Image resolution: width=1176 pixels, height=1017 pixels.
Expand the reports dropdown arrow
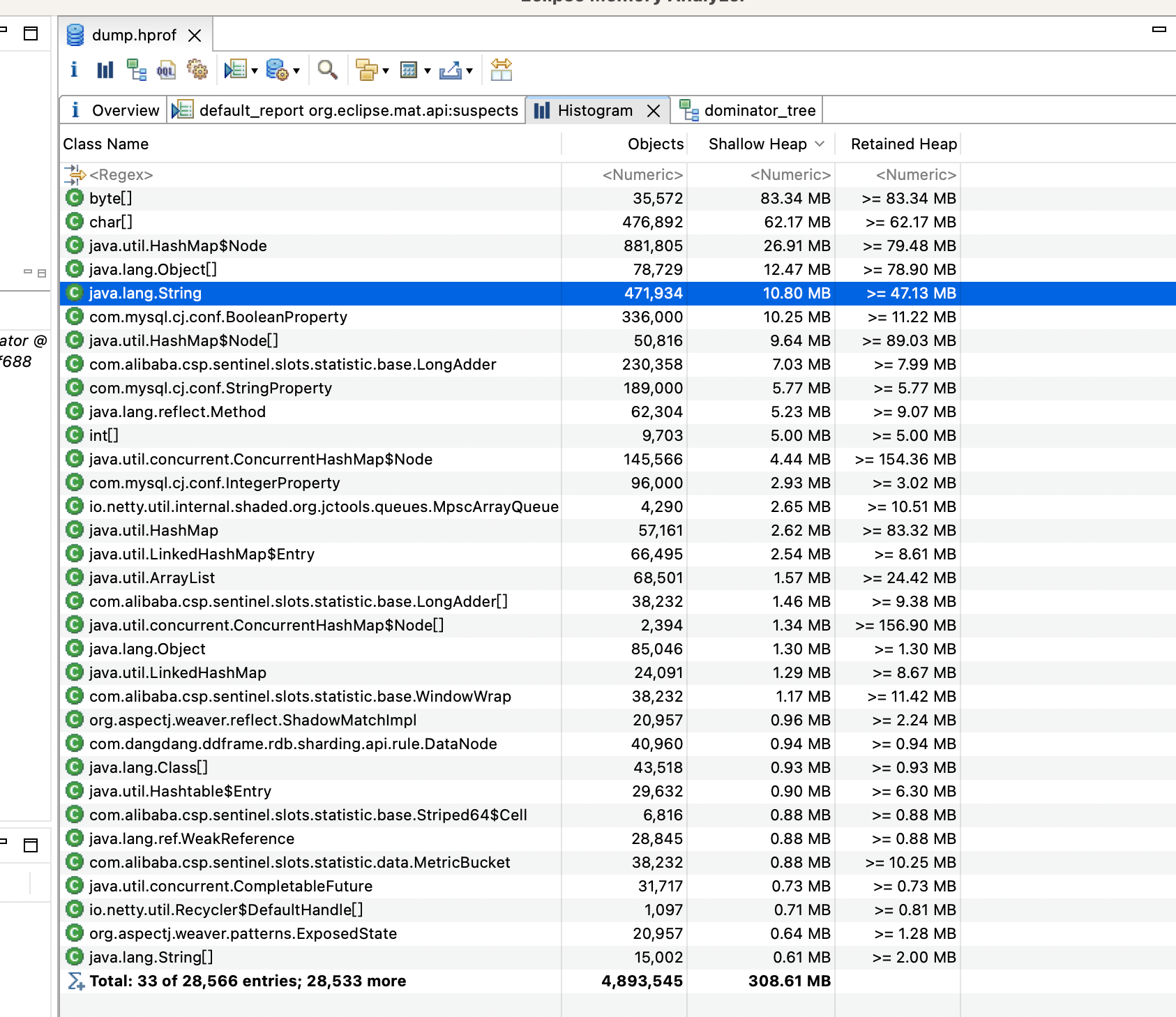click(255, 71)
